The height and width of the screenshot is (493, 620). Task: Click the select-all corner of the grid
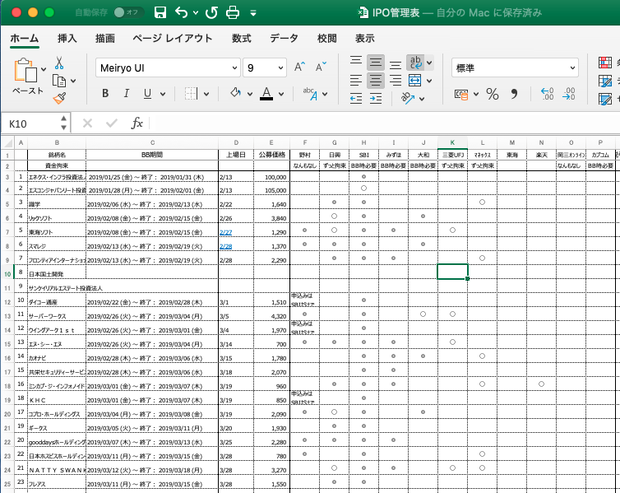click(8, 143)
